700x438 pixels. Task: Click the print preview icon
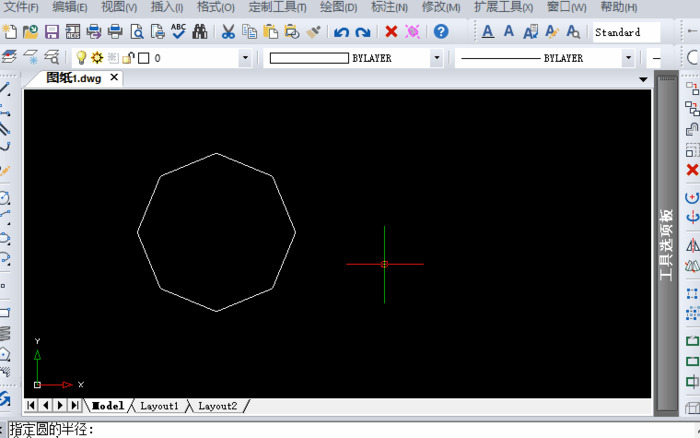[x=137, y=32]
